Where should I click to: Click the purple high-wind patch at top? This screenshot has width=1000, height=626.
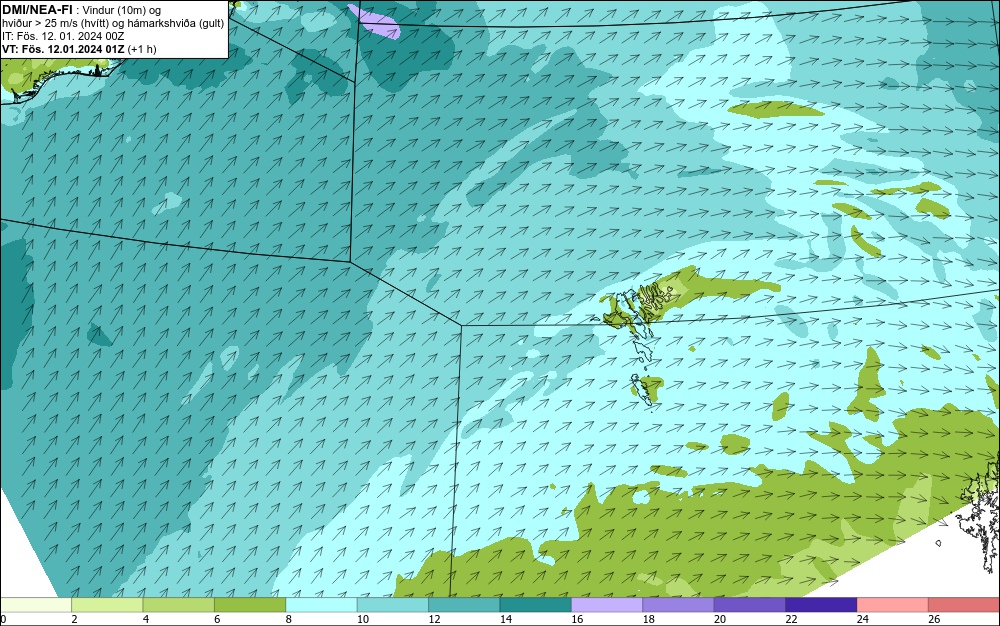coord(376,21)
